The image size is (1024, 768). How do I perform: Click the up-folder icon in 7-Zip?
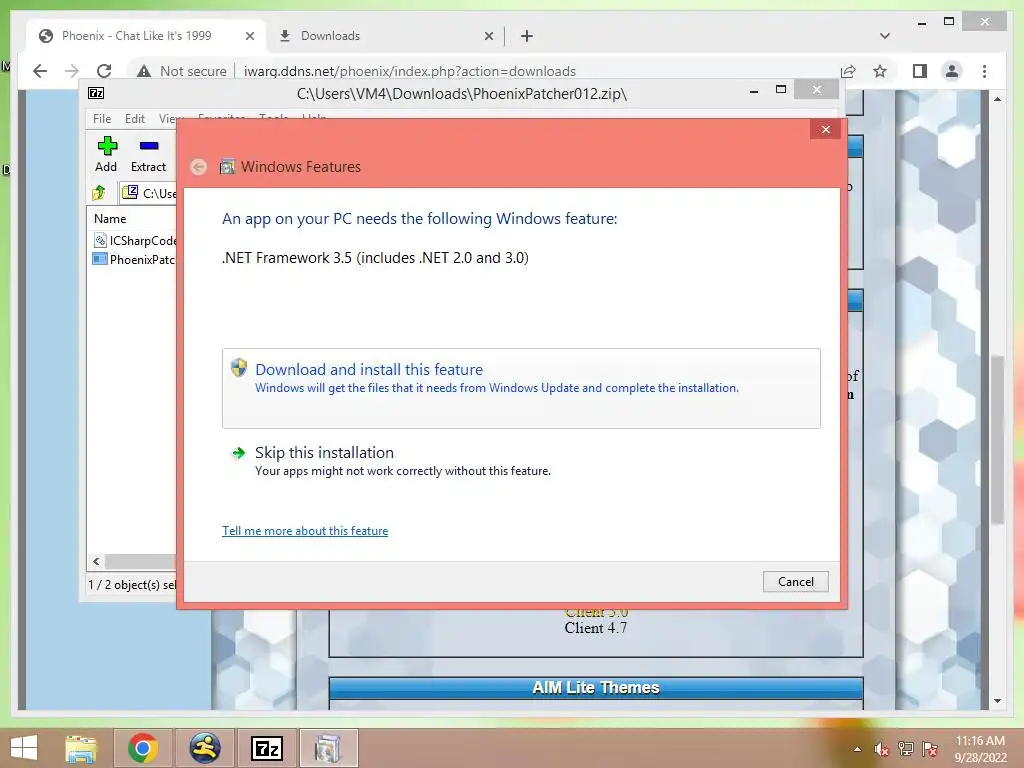(99, 193)
